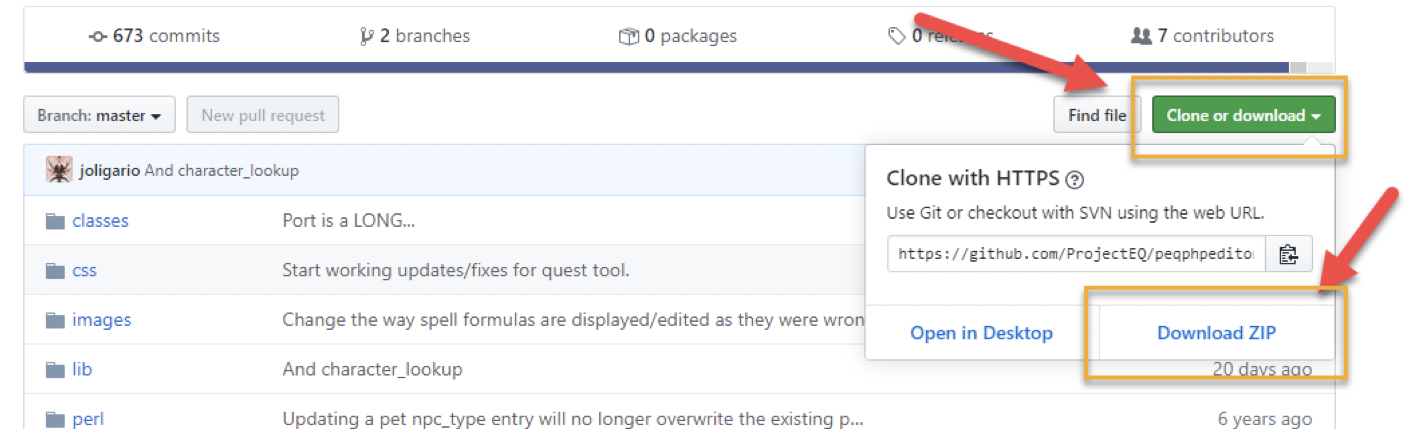
Task: Click joligario's avatar thumbnail
Action: tap(59, 170)
